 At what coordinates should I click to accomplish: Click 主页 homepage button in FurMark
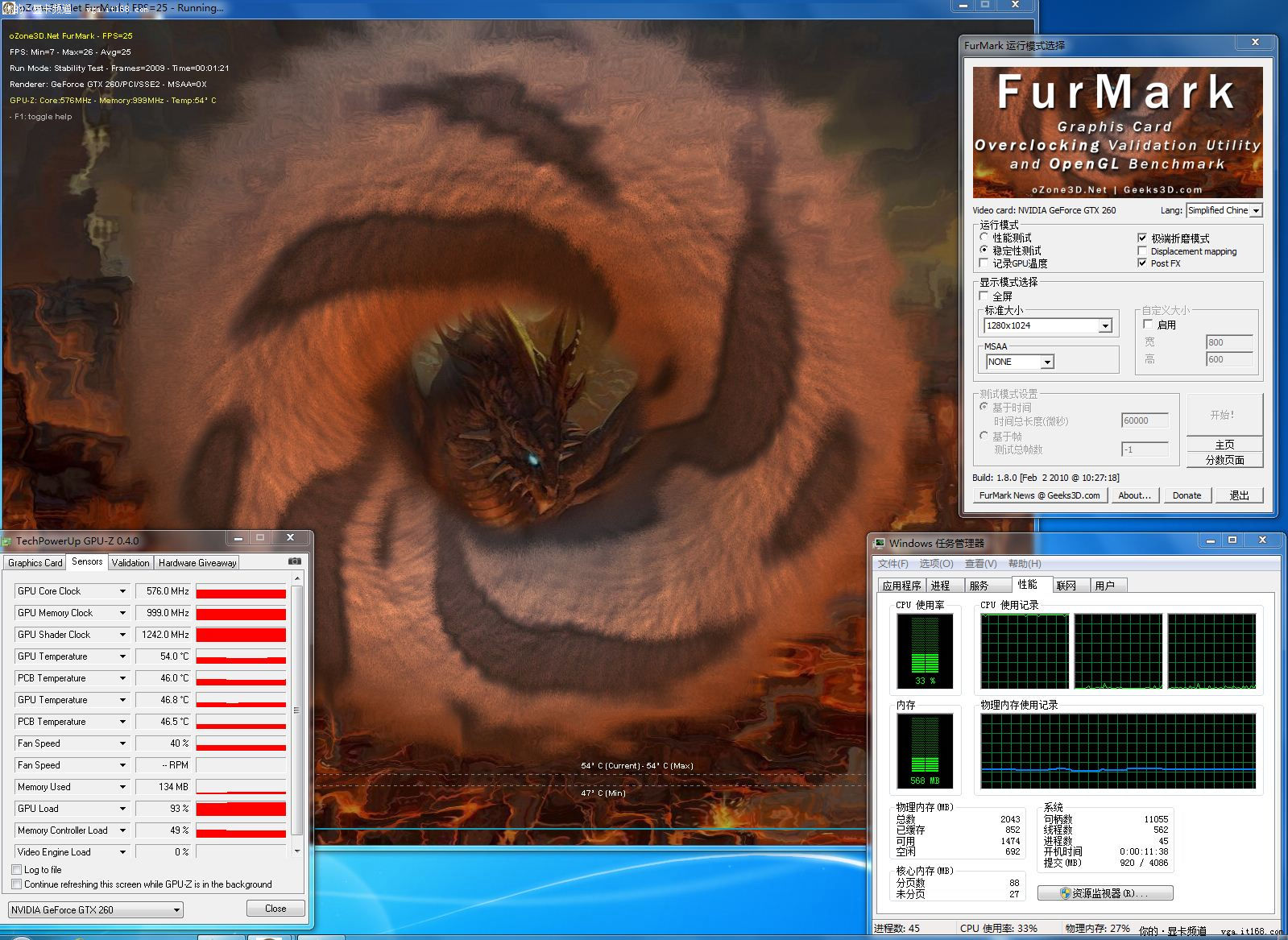(1224, 445)
